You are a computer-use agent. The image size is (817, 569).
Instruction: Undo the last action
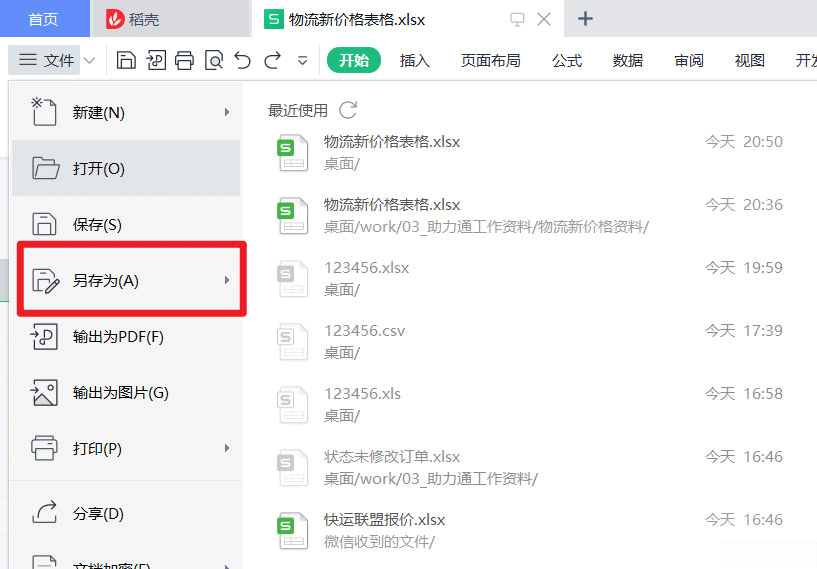[x=242, y=60]
